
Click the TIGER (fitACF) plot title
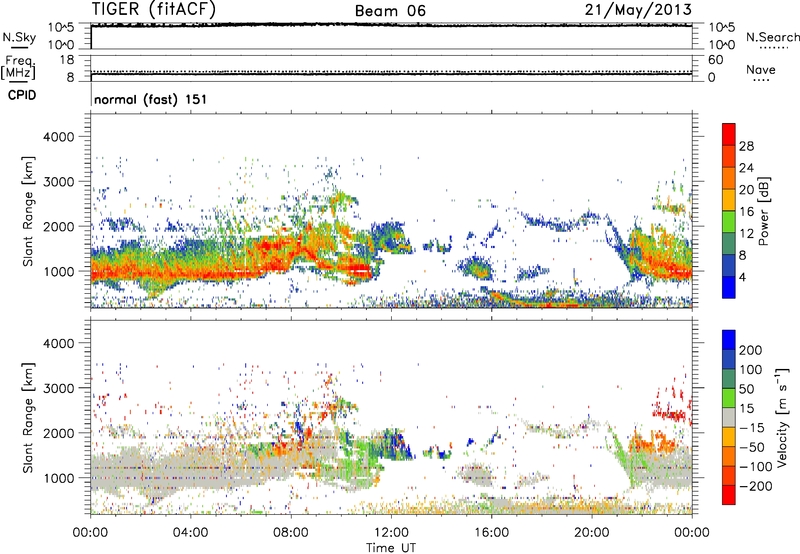click(x=154, y=10)
